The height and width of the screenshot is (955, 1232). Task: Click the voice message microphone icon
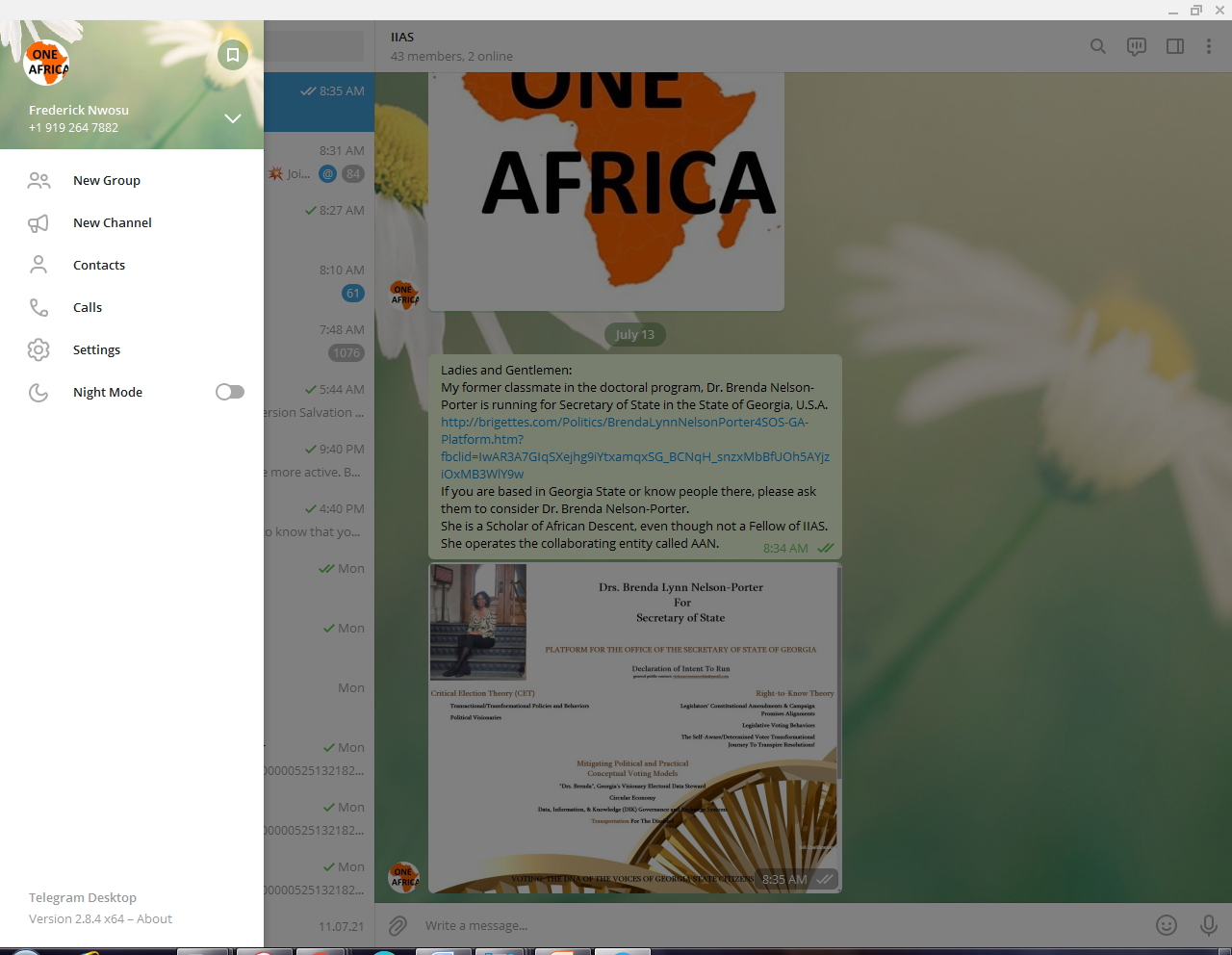point(1209,926)
